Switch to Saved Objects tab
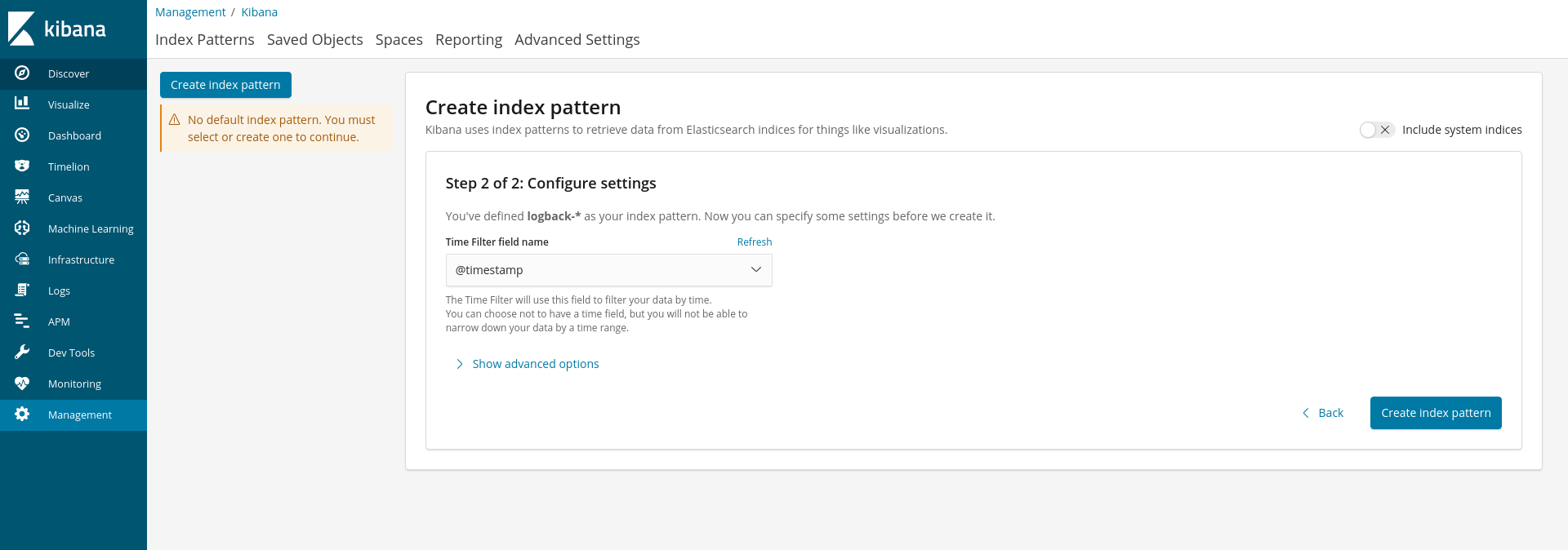Viewport: 1568px width, 550px height. [x=315, y=39]
